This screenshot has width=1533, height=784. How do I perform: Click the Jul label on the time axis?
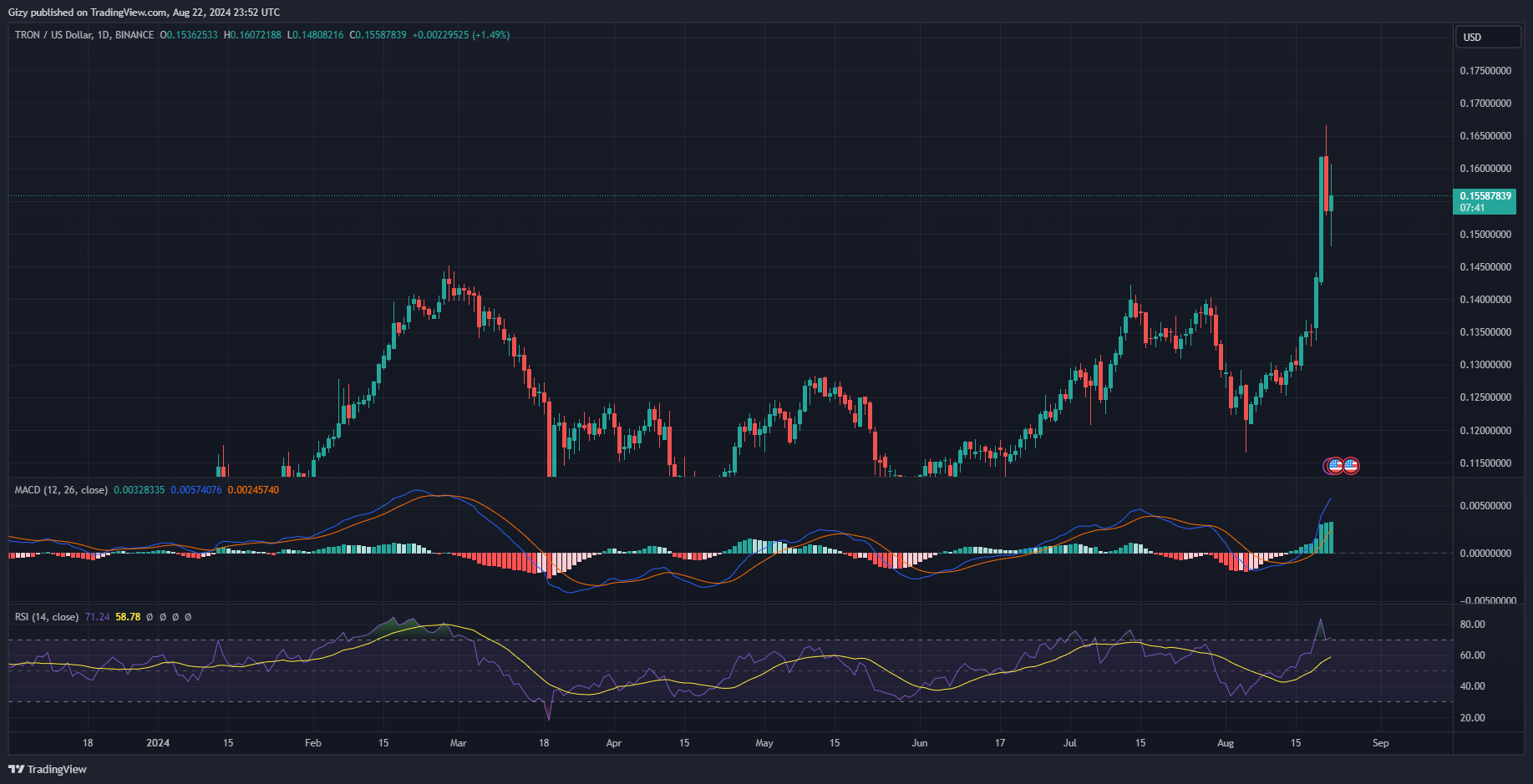(1070, 743)
